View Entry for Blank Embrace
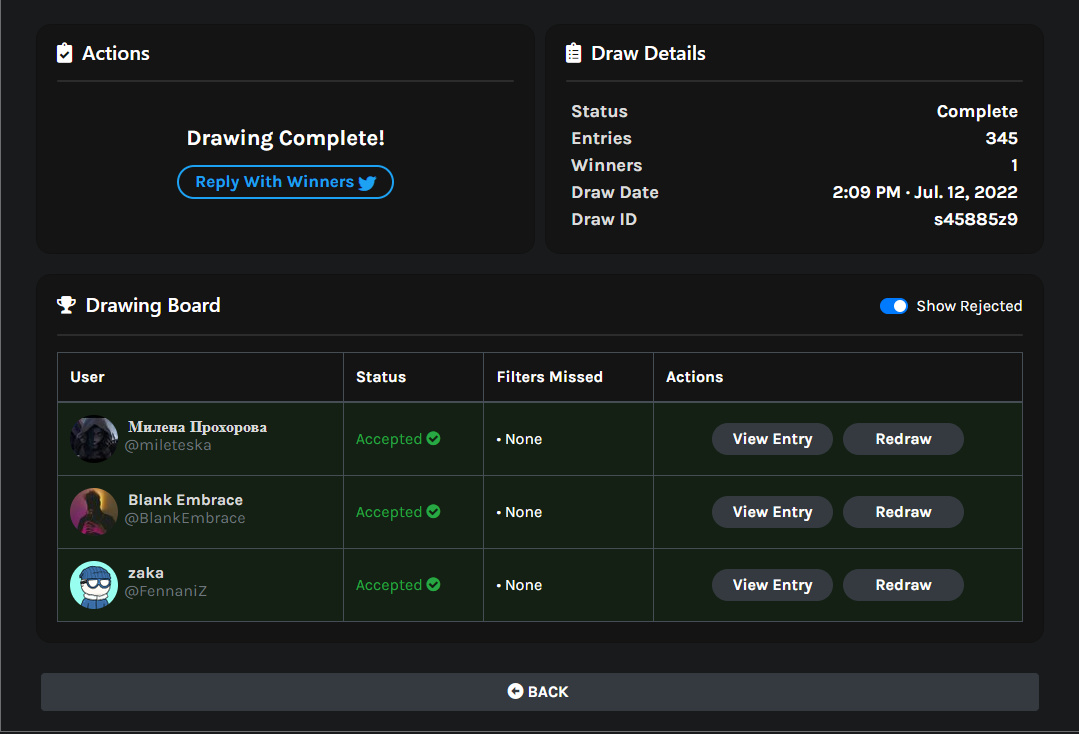Image resolution: width=1079 pixels, height=734 pixels. pyautogui.click(x=772, y=512)
